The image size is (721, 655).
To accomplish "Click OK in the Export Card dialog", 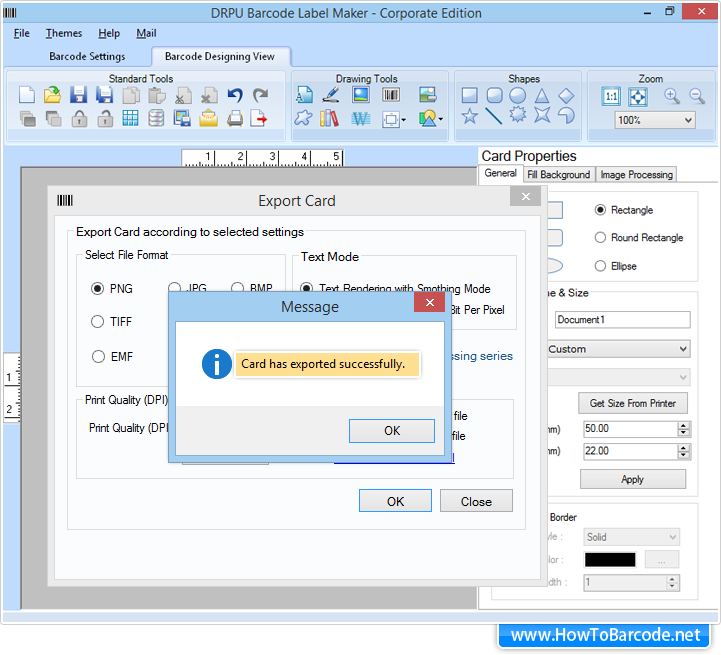I will pos(395,501).
